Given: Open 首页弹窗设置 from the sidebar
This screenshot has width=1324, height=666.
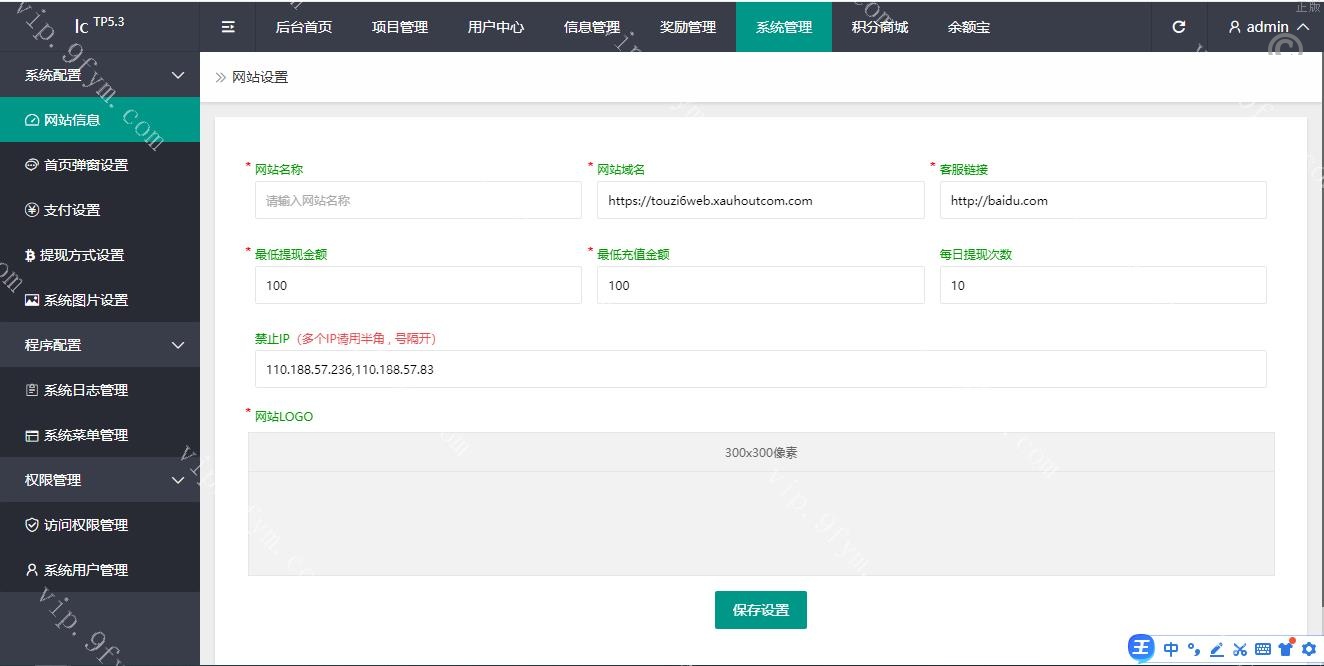Looking at the screenshot, I should pyautogui.click(x=86, y=165).
